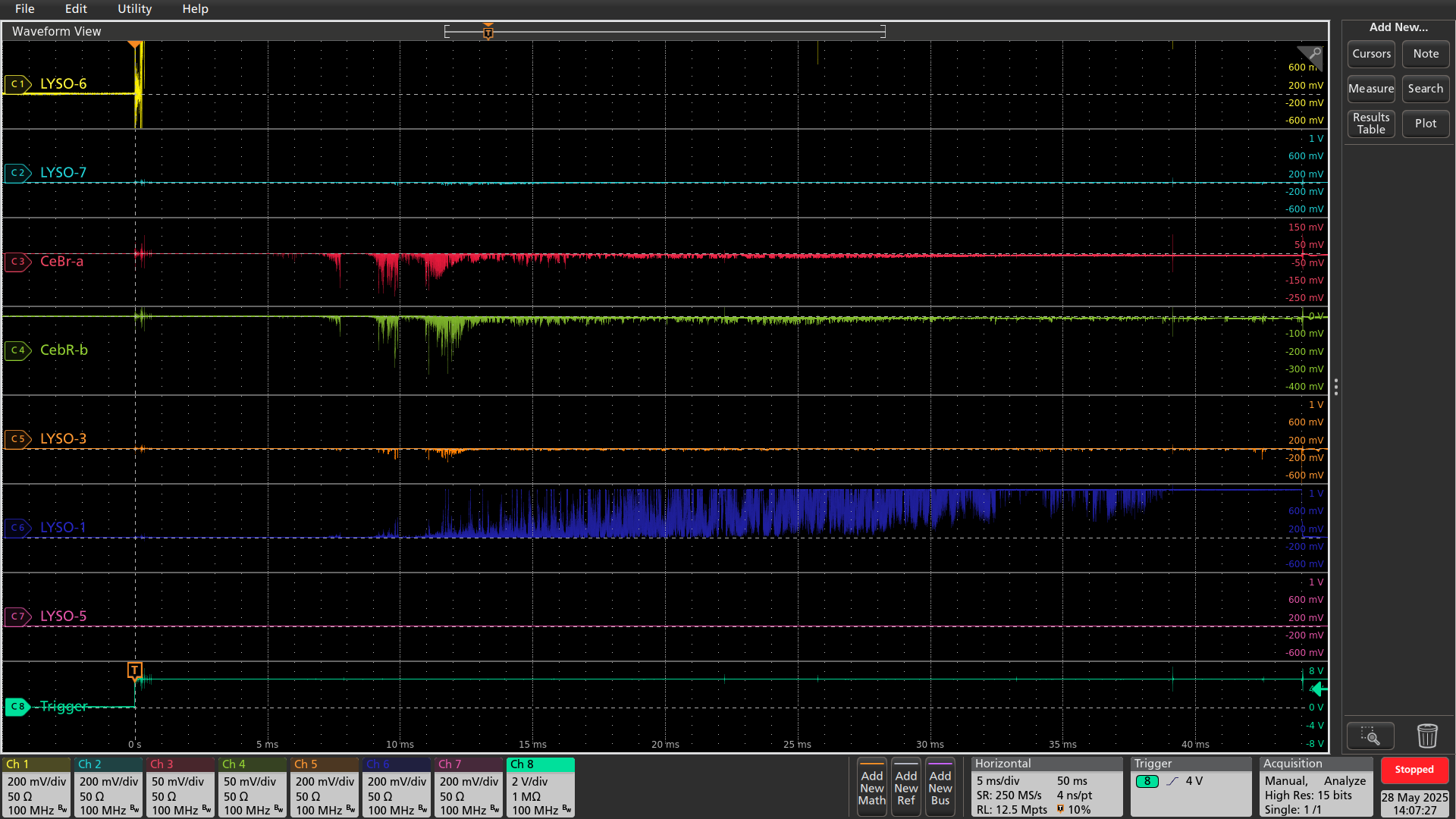Click the green trigger level arrow indicator
Viewport: 1456px width, 819px height.
tap(1319, 689)
